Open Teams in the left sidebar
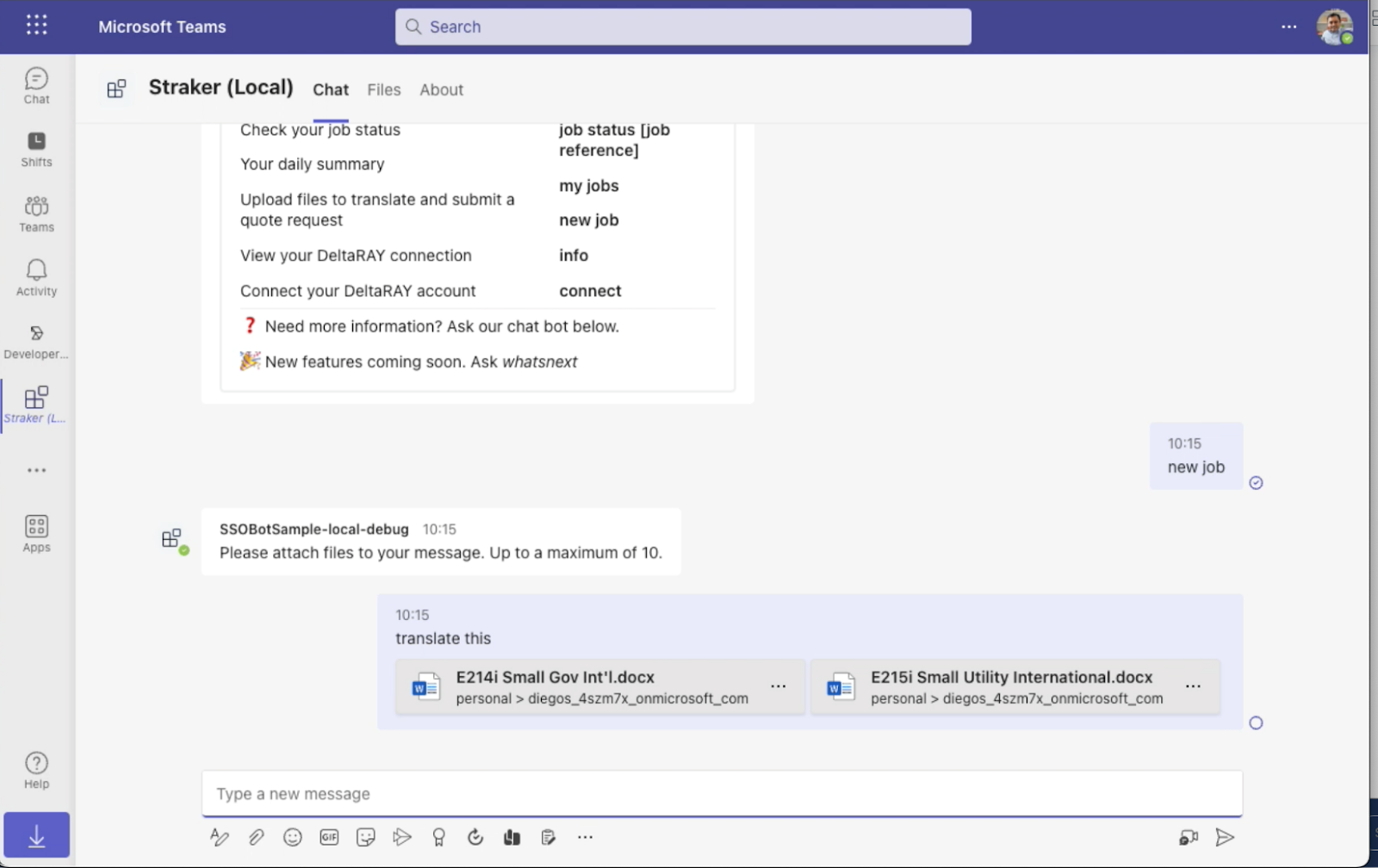The image size is (1378, 868). point(36,214)
